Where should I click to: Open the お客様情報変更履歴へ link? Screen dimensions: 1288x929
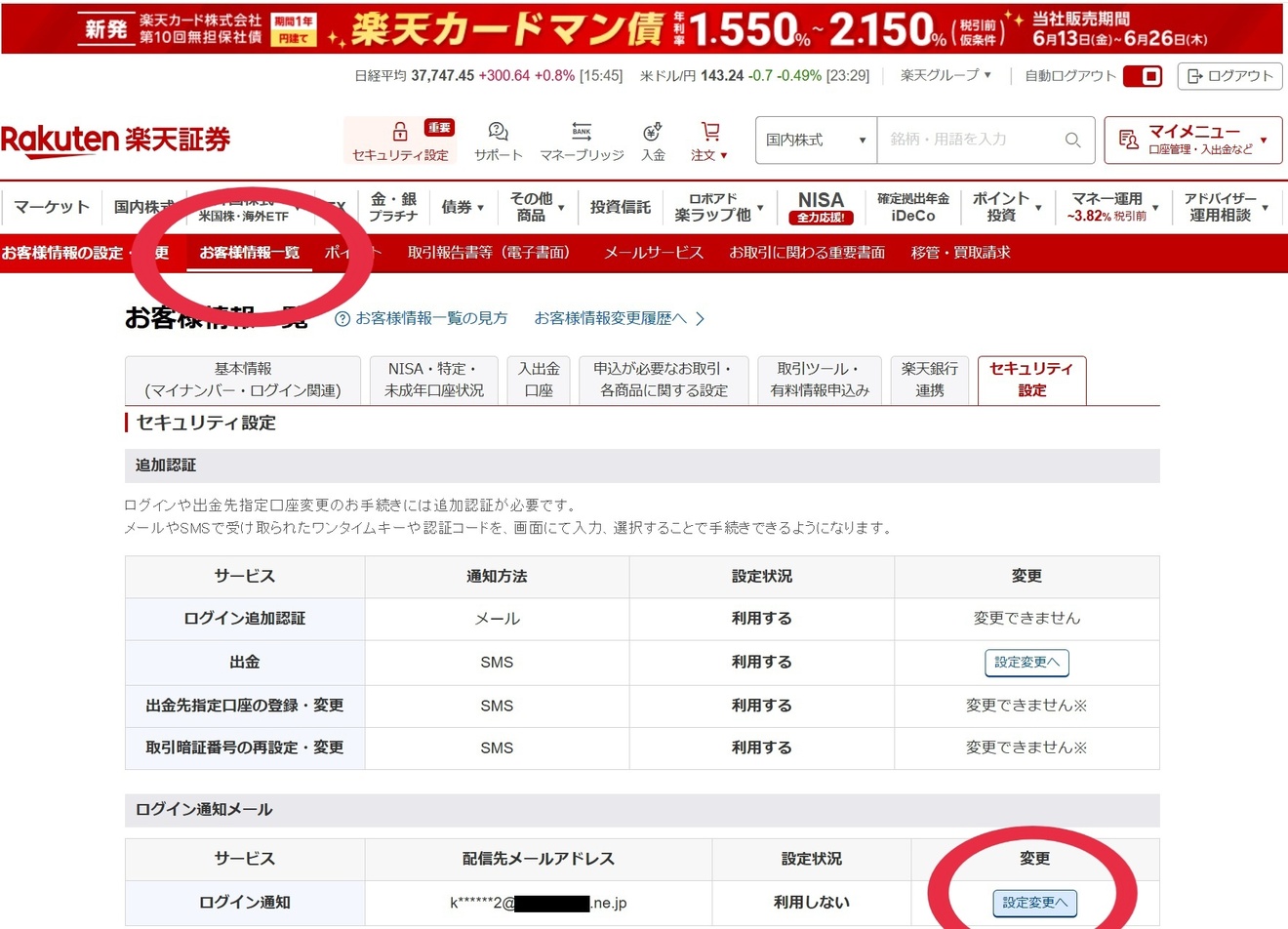(x=620, y=319)
